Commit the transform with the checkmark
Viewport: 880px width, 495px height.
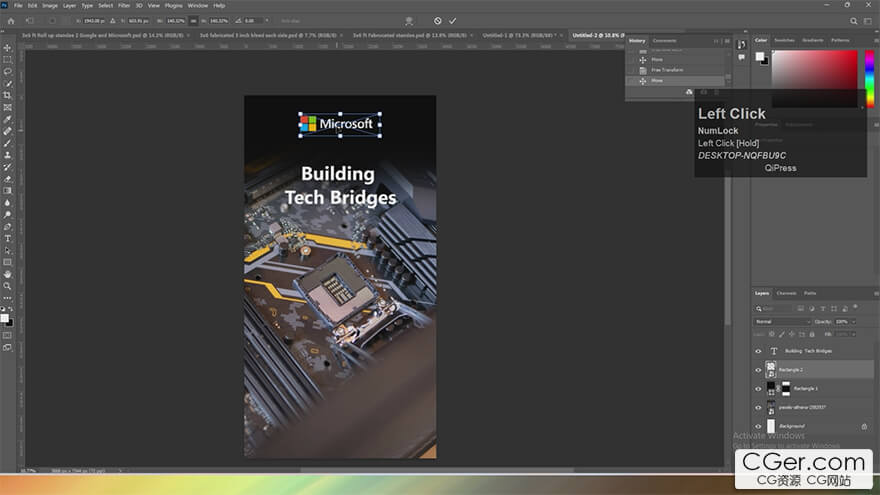pos(452,21)
